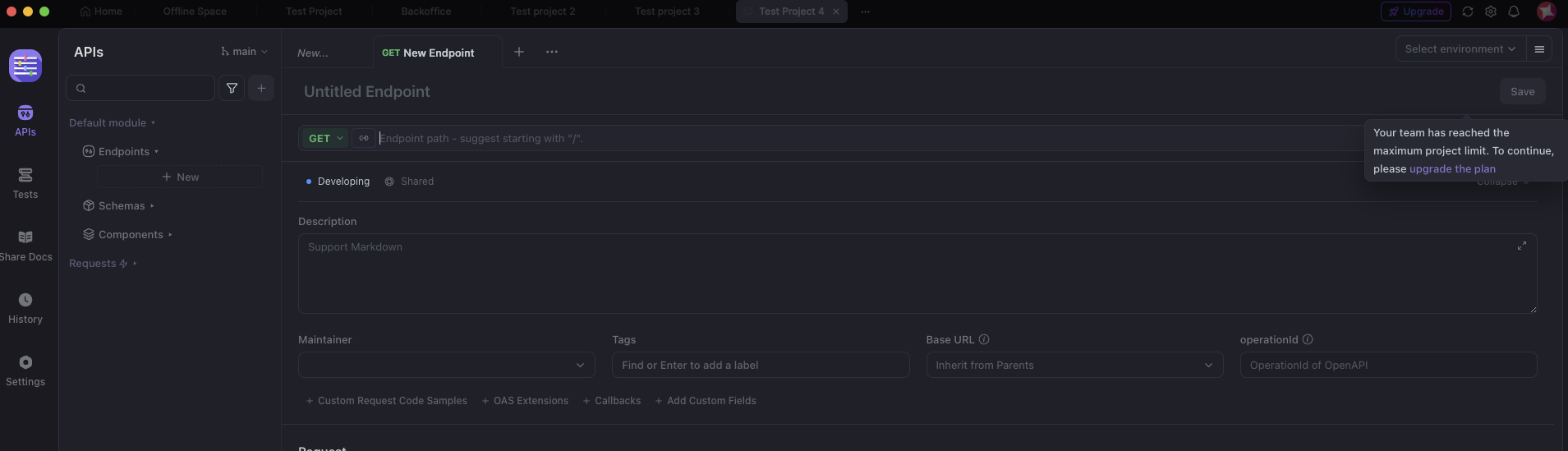Screen dimensions: 1568x451
Task: Click the plus icon next to filter
Action: point(261,88)
